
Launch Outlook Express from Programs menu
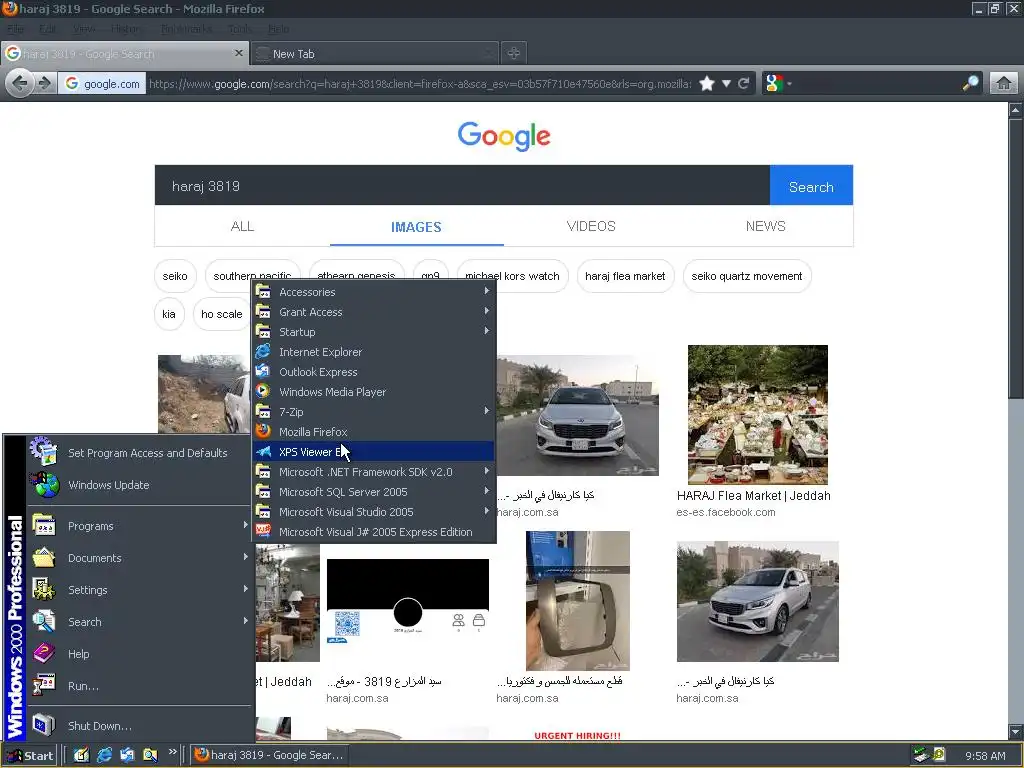(374, 372)
